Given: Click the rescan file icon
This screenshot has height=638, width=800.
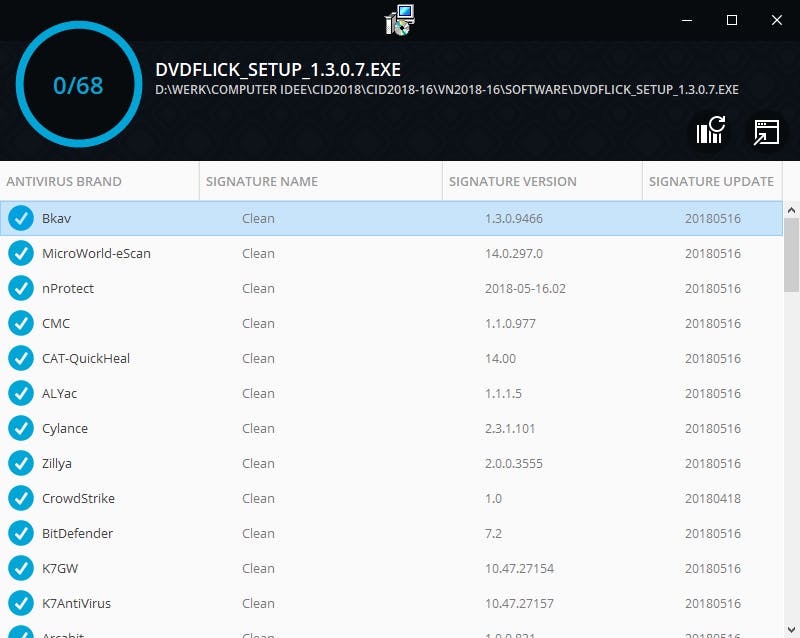Looking at the screenshot, I should [x=711, y=131].
